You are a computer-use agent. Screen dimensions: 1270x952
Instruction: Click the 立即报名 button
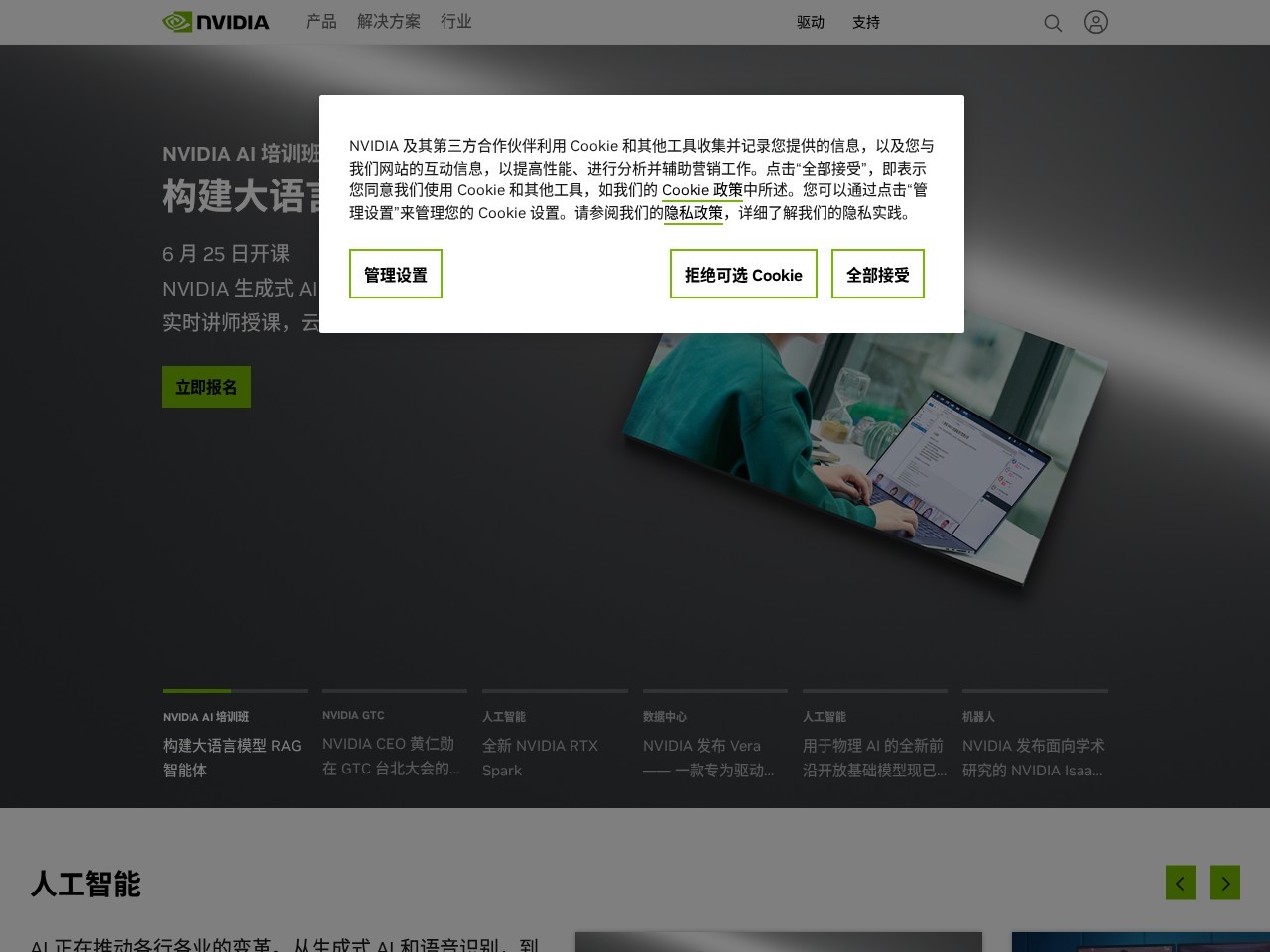pyautogui.click(x=206, y=387)
